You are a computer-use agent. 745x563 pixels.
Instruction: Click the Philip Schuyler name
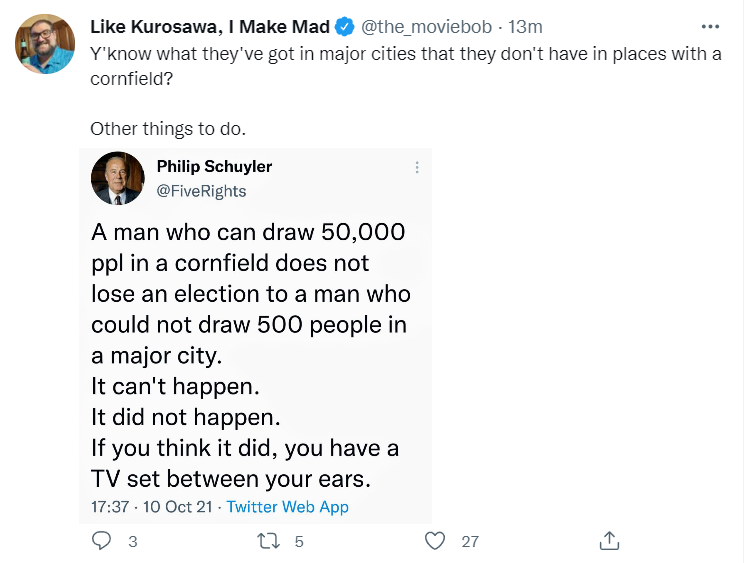coord(214,166)
